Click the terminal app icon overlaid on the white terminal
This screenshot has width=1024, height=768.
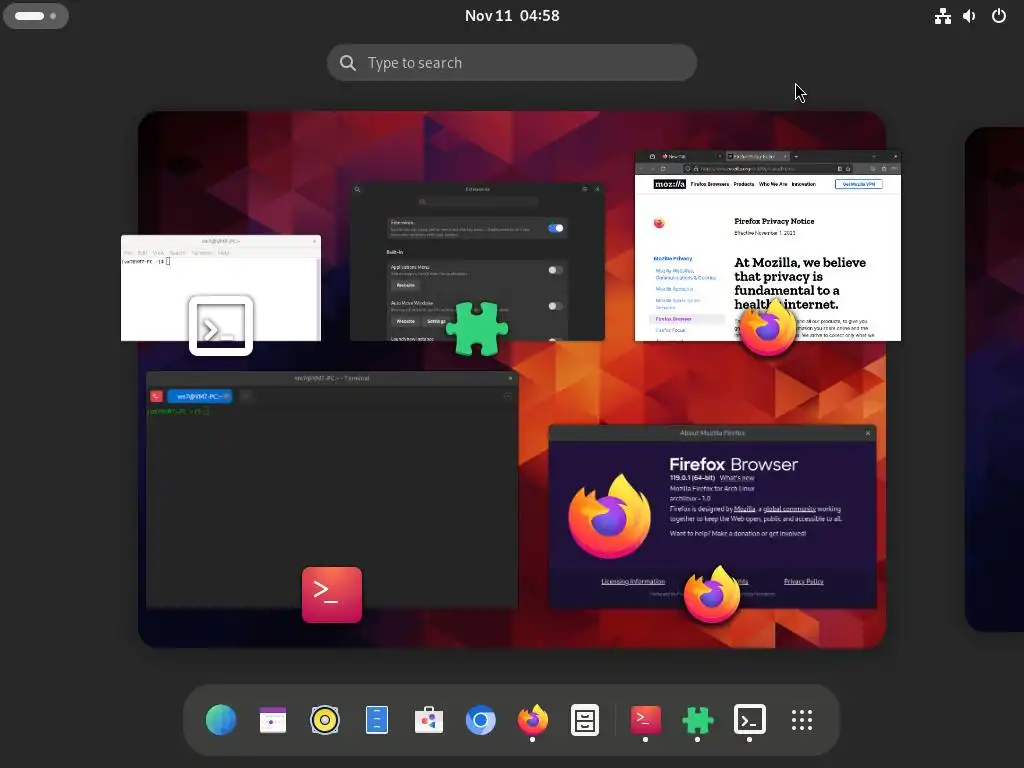[221, 325]
